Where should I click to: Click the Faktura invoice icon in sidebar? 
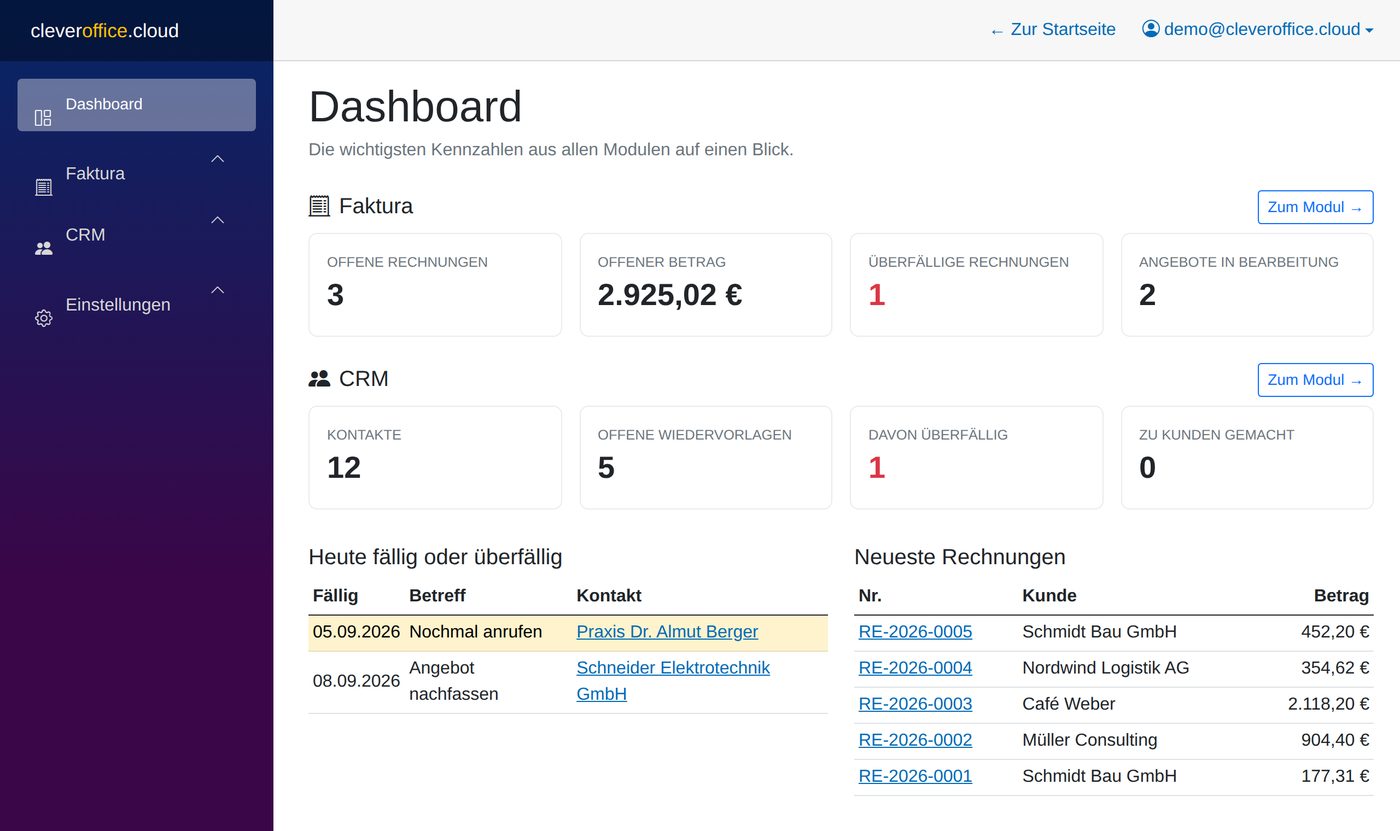coord(43,187)
